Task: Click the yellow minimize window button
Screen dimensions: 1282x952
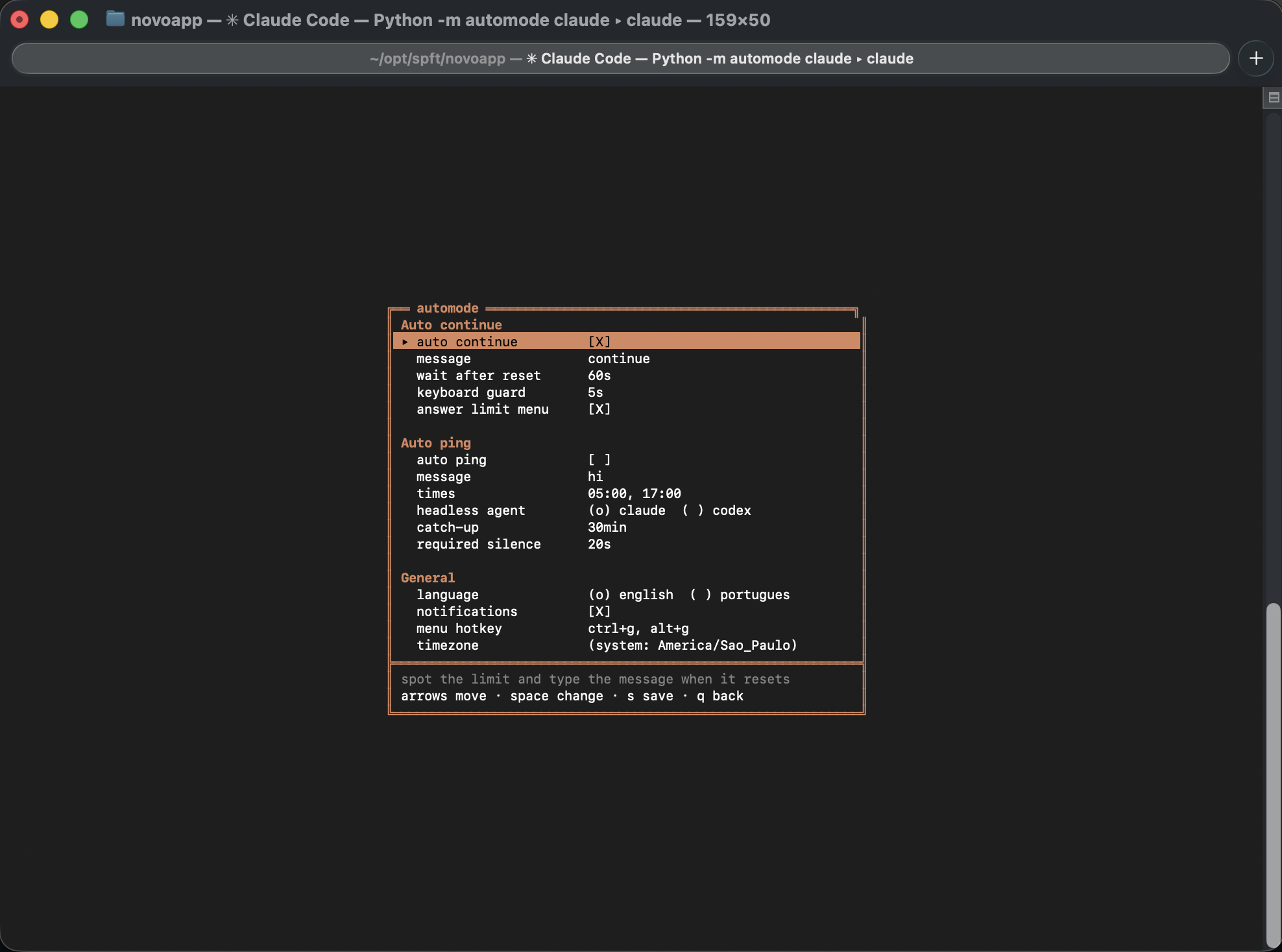Action: [49, 19]
